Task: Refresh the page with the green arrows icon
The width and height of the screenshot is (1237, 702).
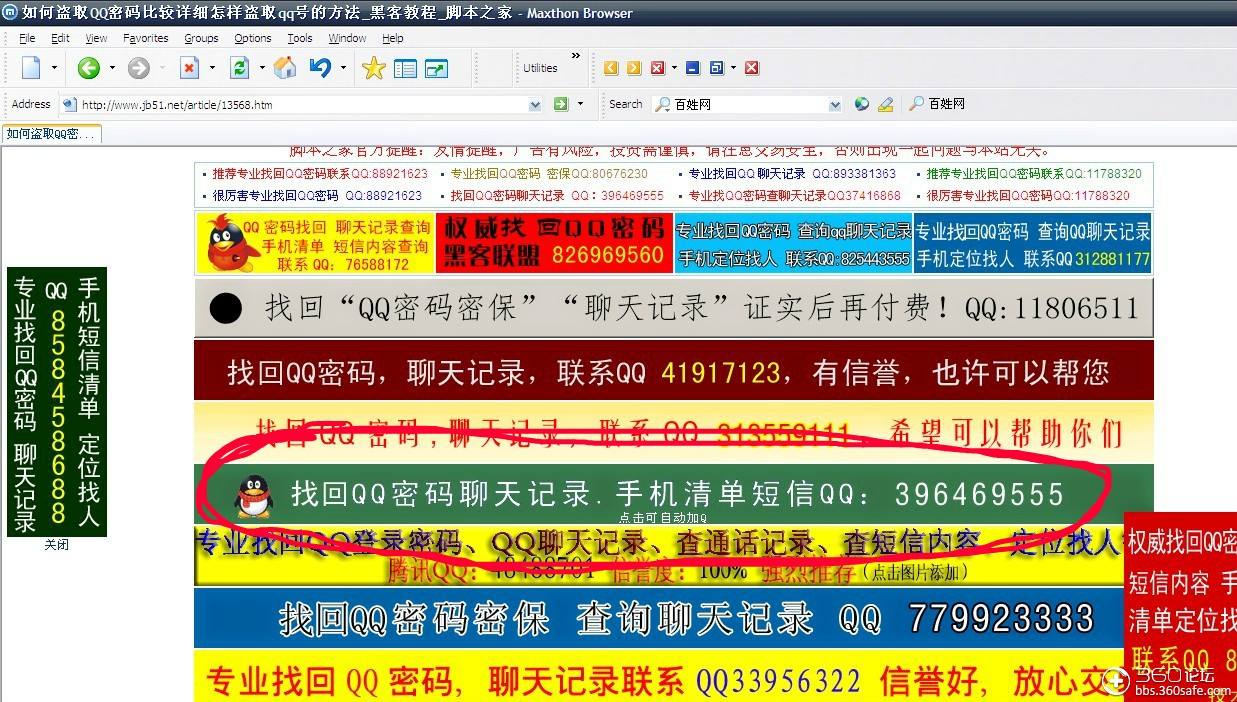Action: pyautogui.click(x=239, y=68)
